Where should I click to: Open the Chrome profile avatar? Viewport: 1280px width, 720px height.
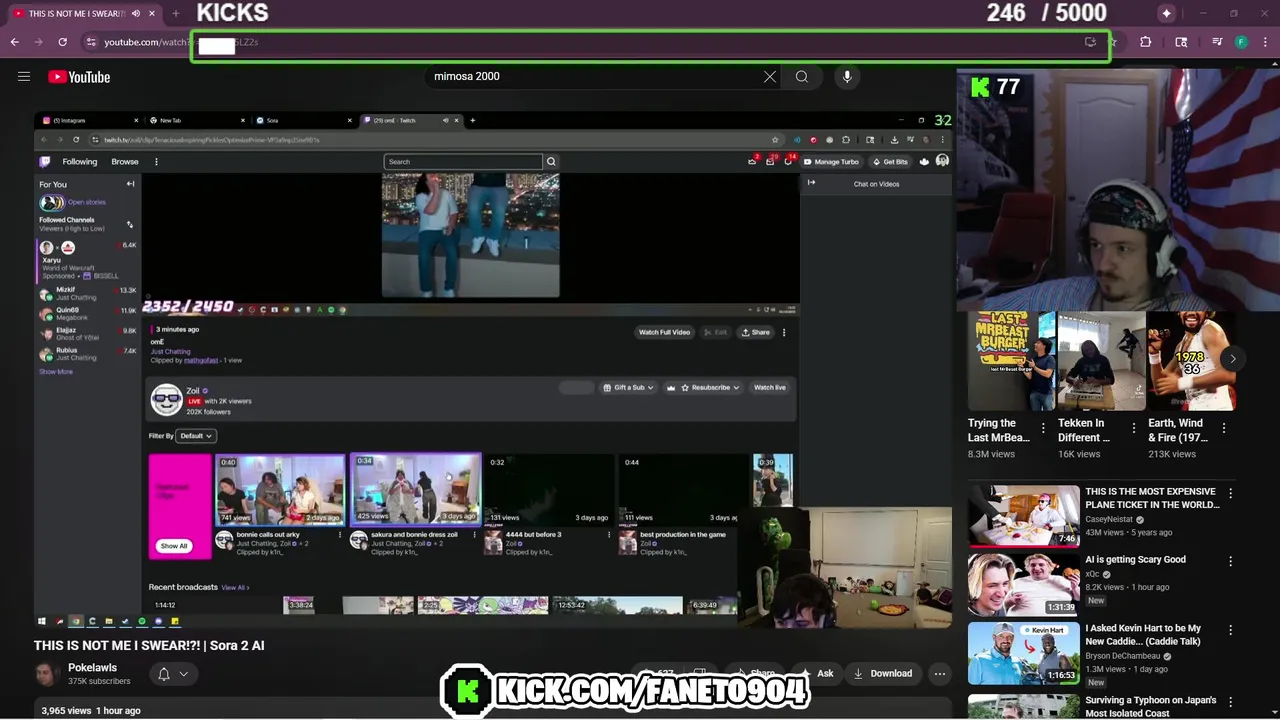tap(1241, 42)
